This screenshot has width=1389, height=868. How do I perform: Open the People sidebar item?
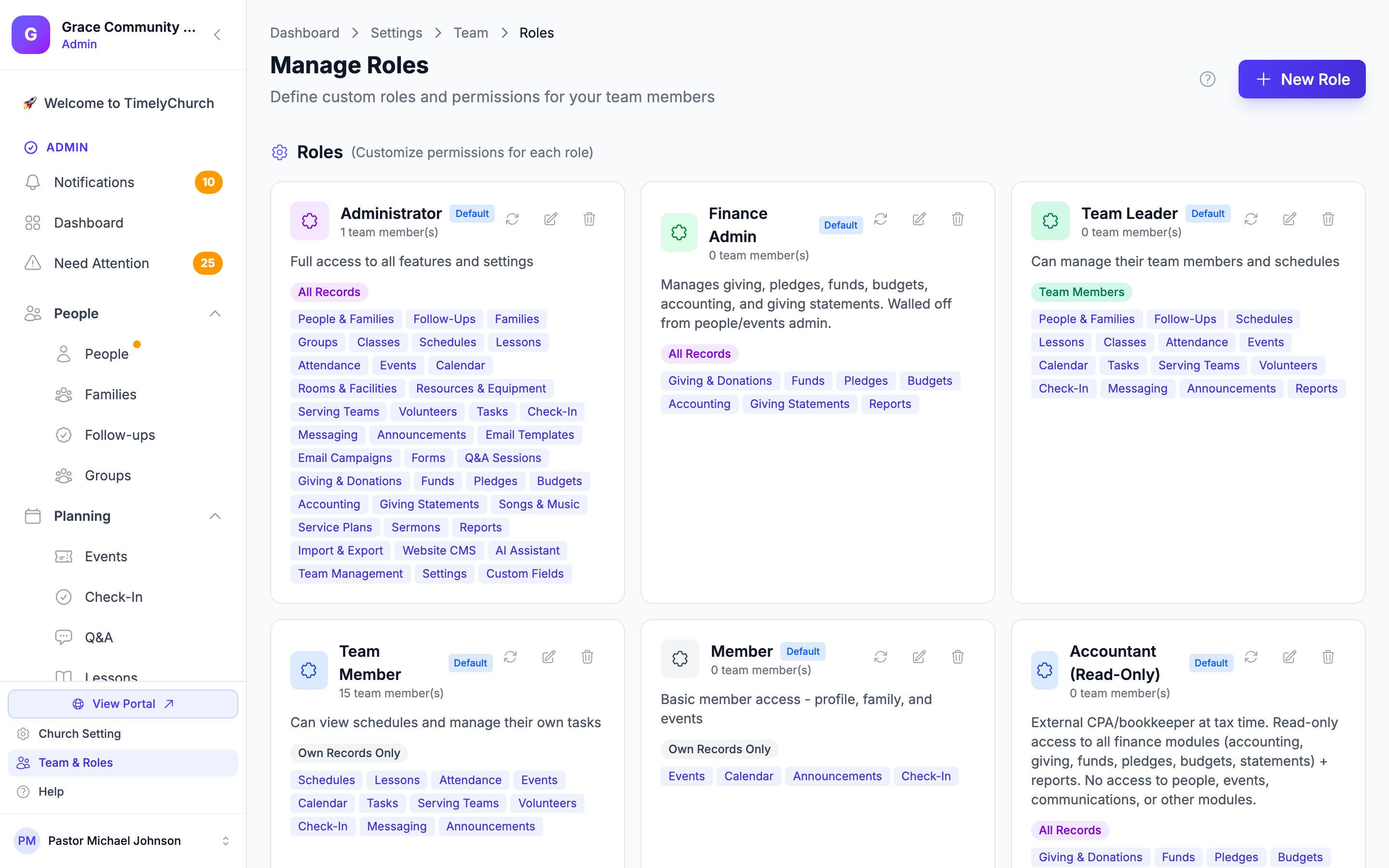click(x=106, y=354)
